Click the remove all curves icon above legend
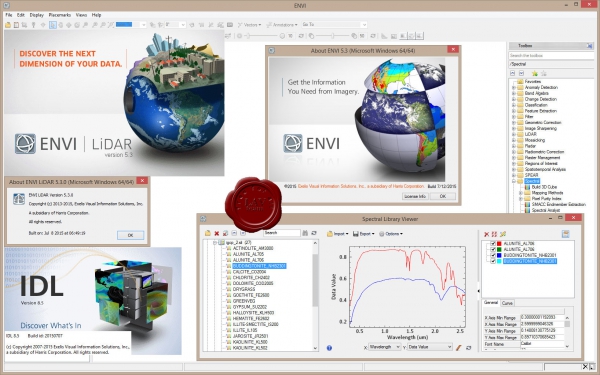This screenshot has height=375, width=600. click(x=494, y=234)
